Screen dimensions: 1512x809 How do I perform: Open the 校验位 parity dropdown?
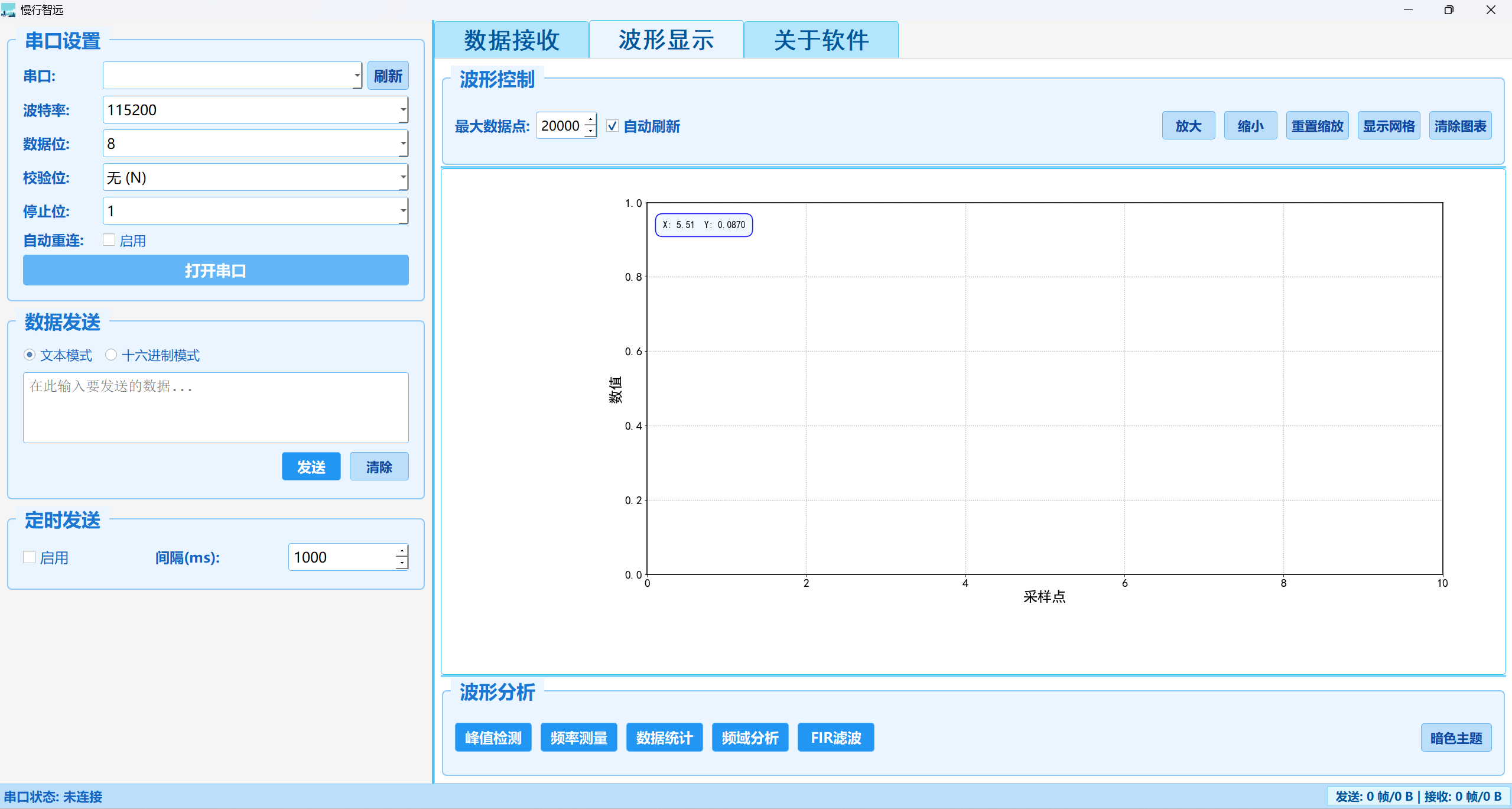[x=403, y=177]
